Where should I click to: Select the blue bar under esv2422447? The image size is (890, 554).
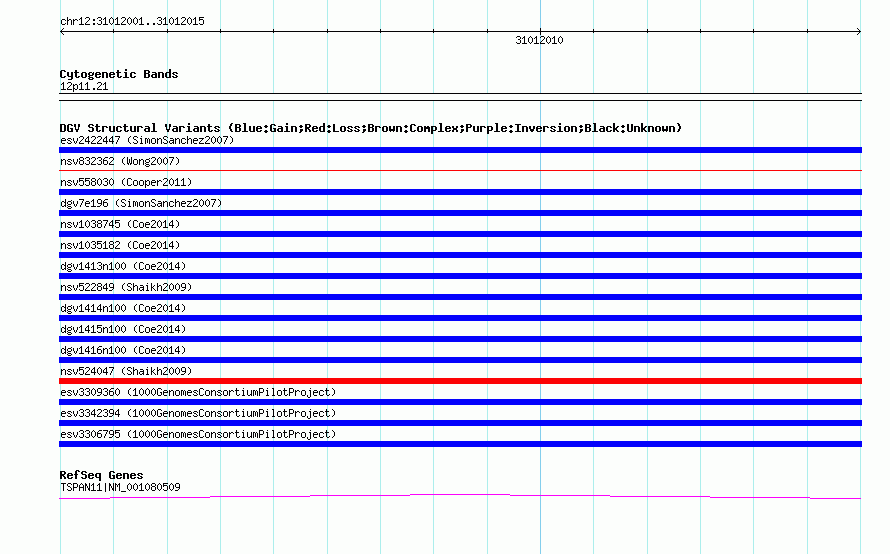click(x=460, y=150)
